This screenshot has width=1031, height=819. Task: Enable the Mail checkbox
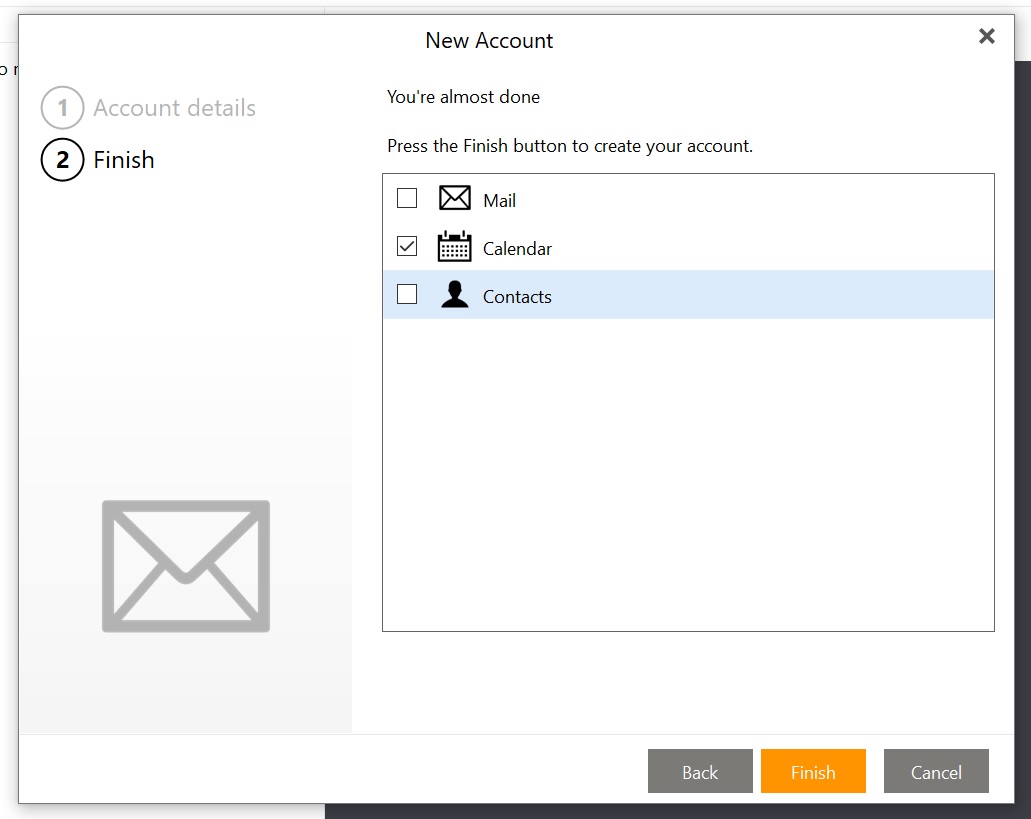pyautogui.click(x=407, y=198)
